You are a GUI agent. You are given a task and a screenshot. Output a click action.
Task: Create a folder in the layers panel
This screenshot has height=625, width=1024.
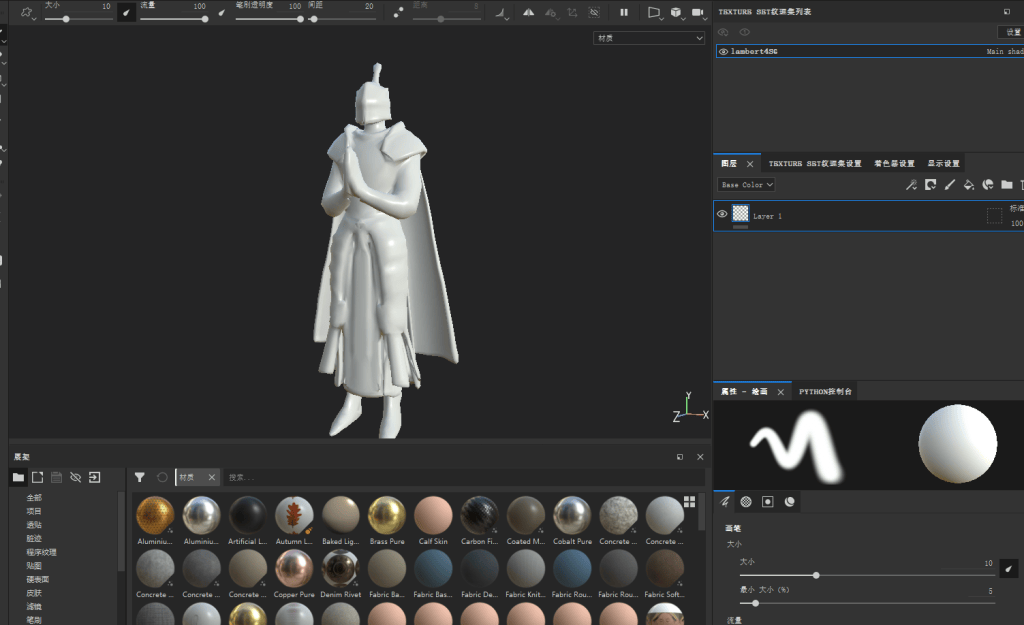click(x=1007, y=185)
